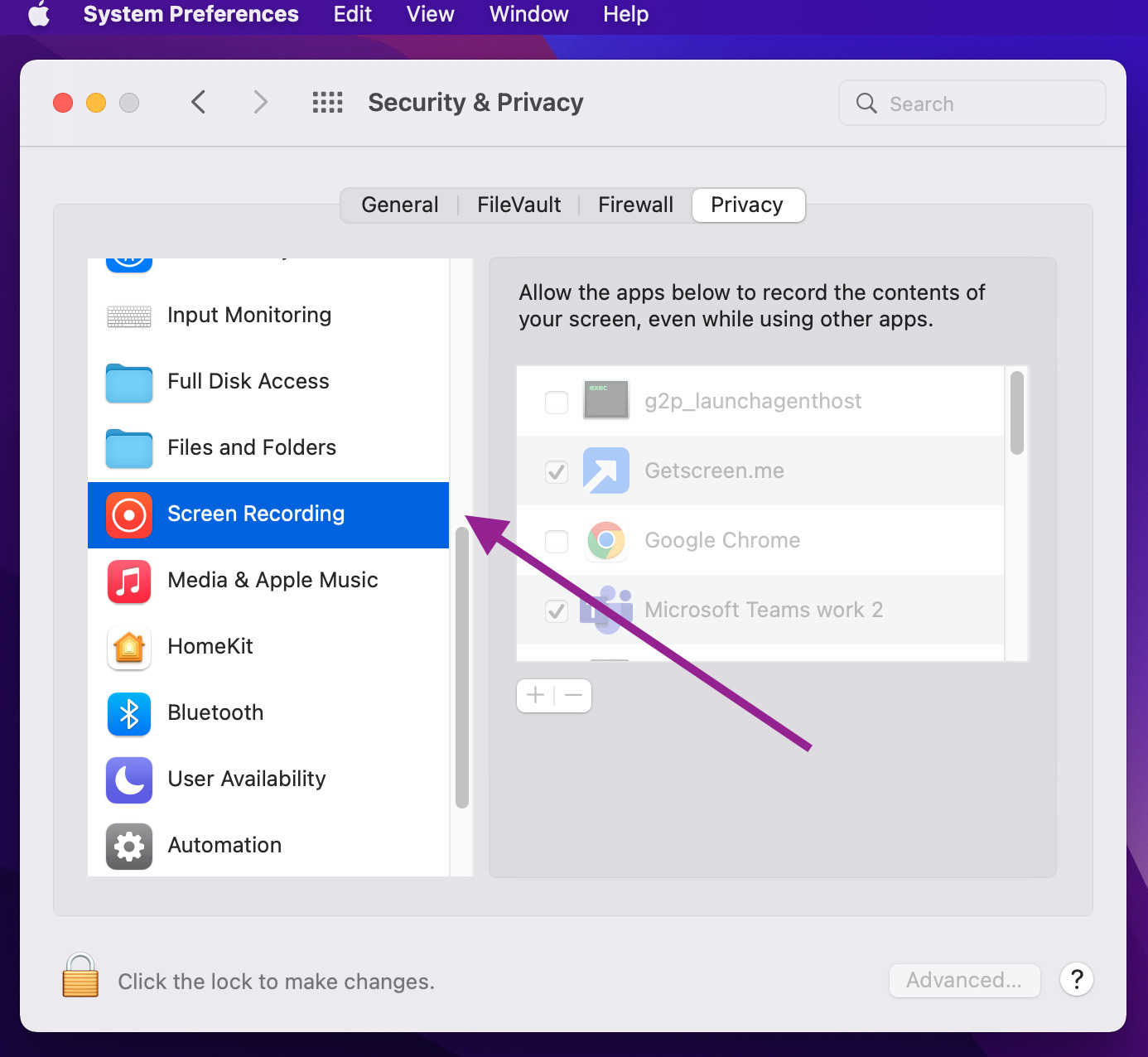
Task: Minimize window with yellow button
Action: tap(96, 103)
